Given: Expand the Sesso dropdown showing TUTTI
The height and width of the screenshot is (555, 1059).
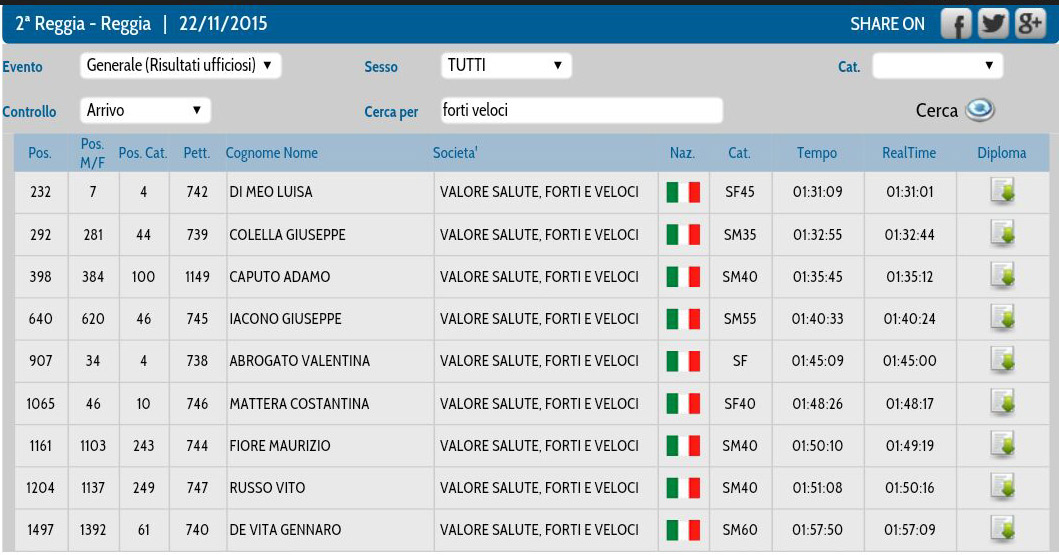Looking at the screenshot, I should tap(506, 66).
